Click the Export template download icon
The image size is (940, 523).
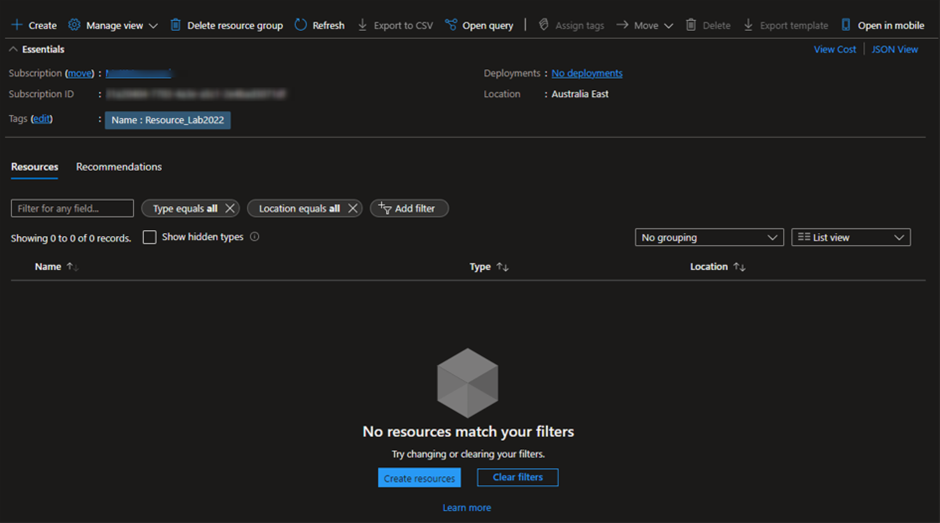748,25
